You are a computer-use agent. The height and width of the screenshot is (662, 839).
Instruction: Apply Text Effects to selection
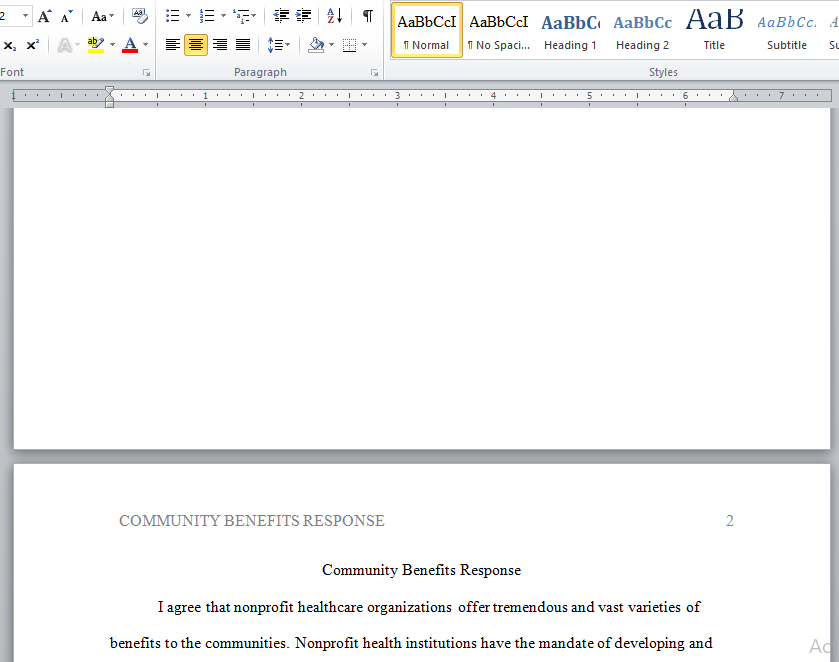point(64,45)
